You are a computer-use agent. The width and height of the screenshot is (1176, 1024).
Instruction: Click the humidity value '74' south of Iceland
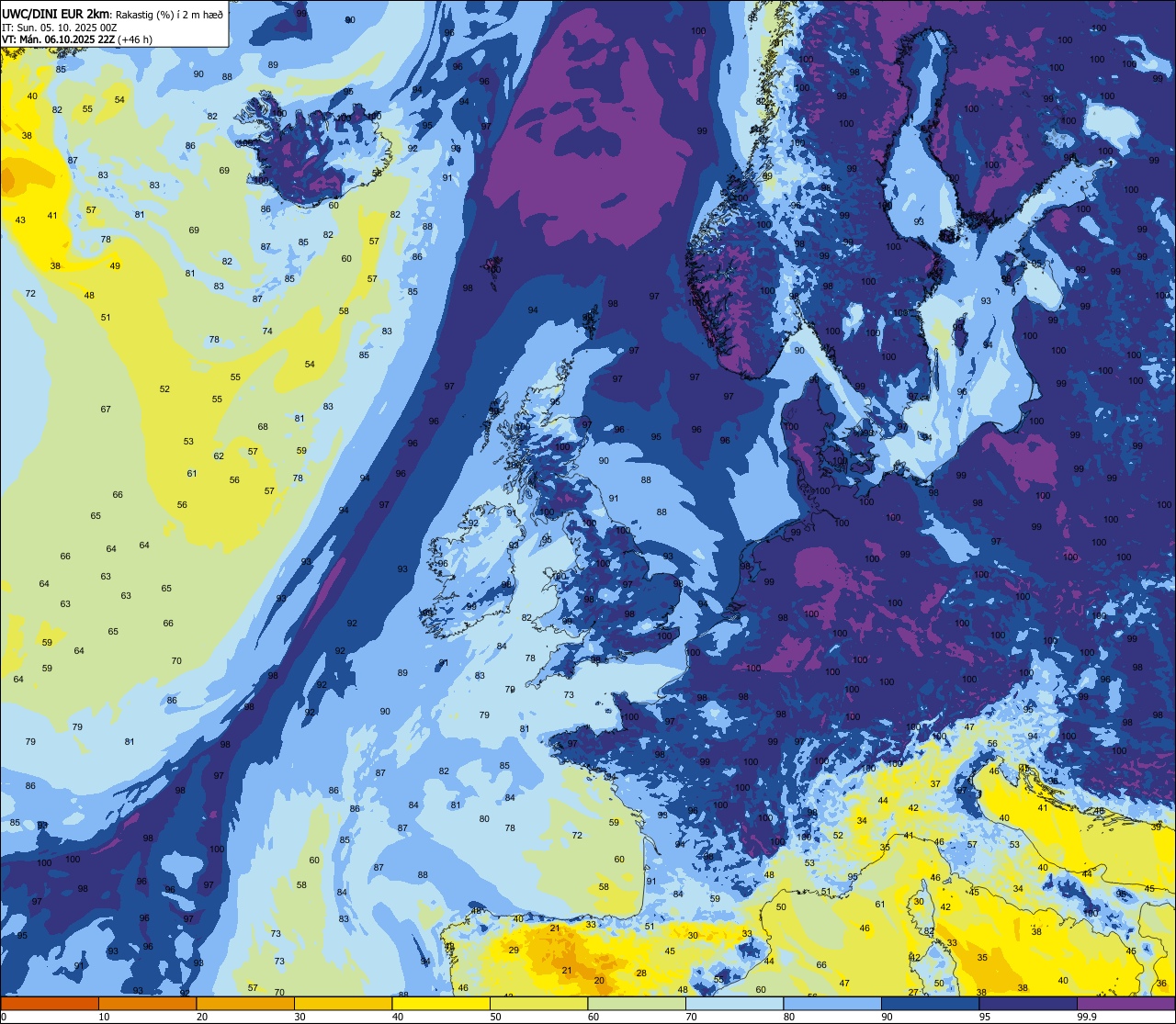[x=267, y=332]
